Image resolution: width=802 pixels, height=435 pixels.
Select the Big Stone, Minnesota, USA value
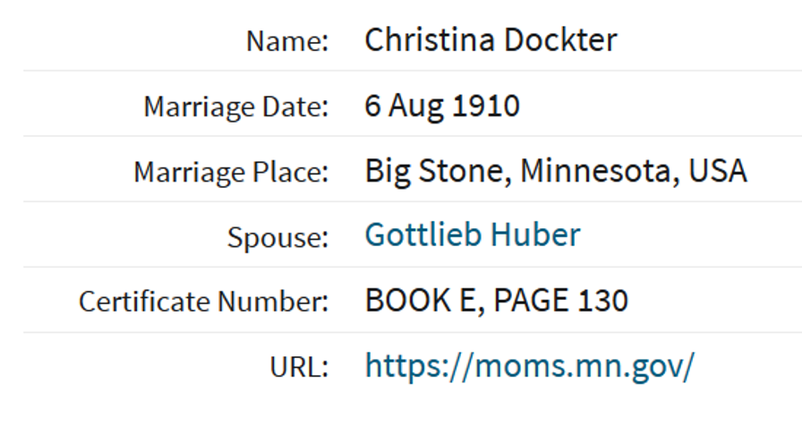[556, 171]
